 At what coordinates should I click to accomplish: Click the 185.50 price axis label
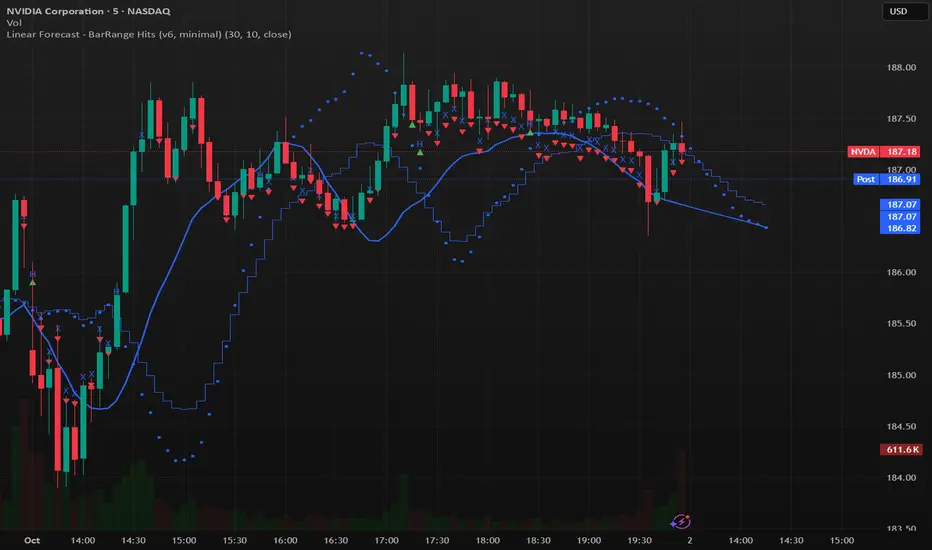901,323
